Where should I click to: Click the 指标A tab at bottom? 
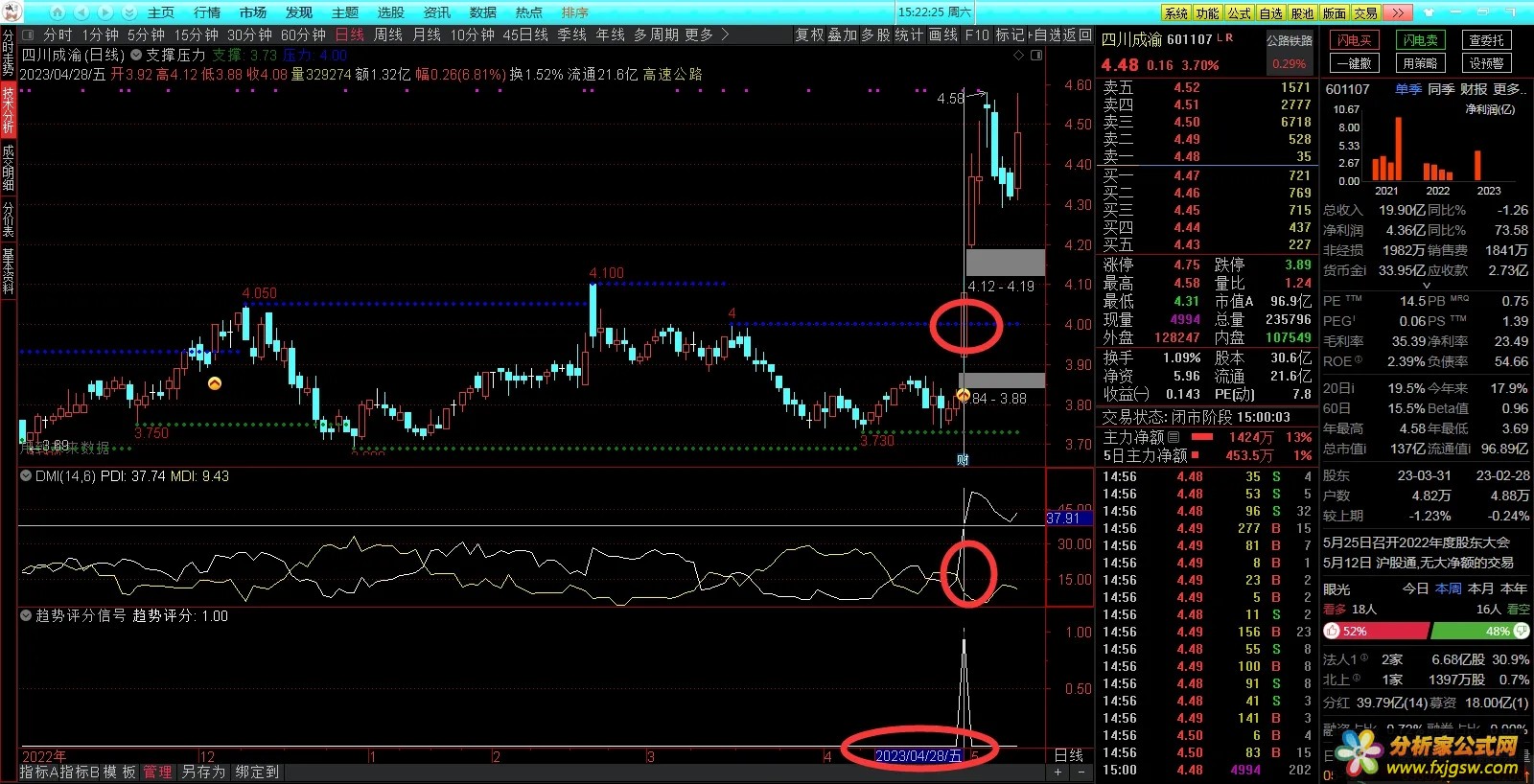[x=40, y=772]
